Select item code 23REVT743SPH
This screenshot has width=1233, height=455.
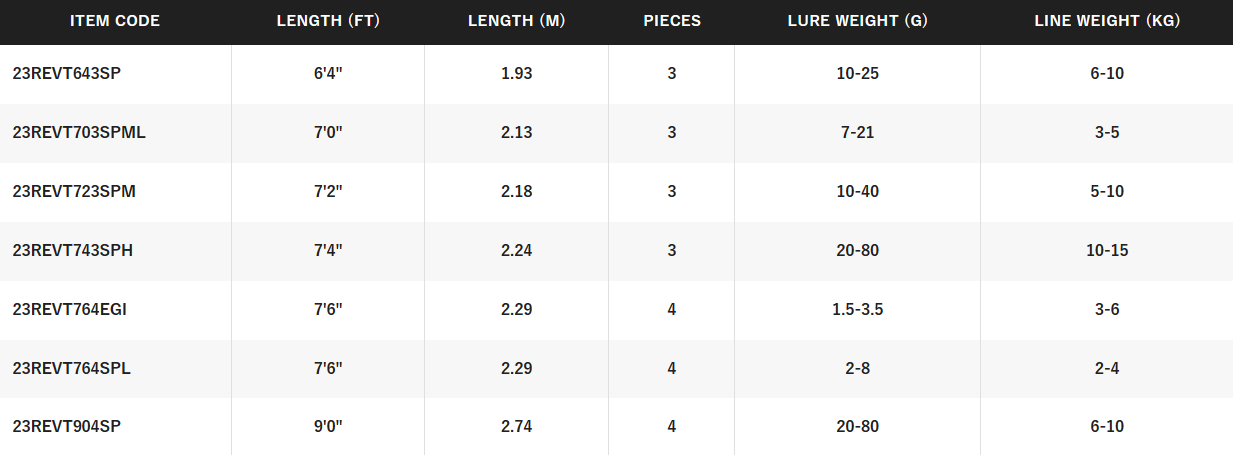tap(73, 251)
